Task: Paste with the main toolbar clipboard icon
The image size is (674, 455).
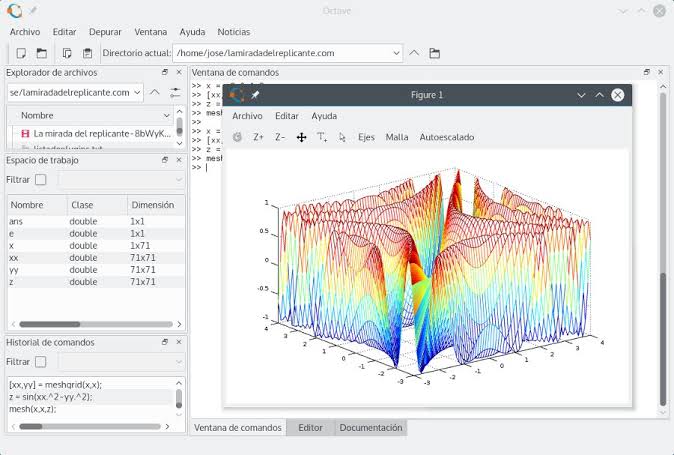Action: 87,53
